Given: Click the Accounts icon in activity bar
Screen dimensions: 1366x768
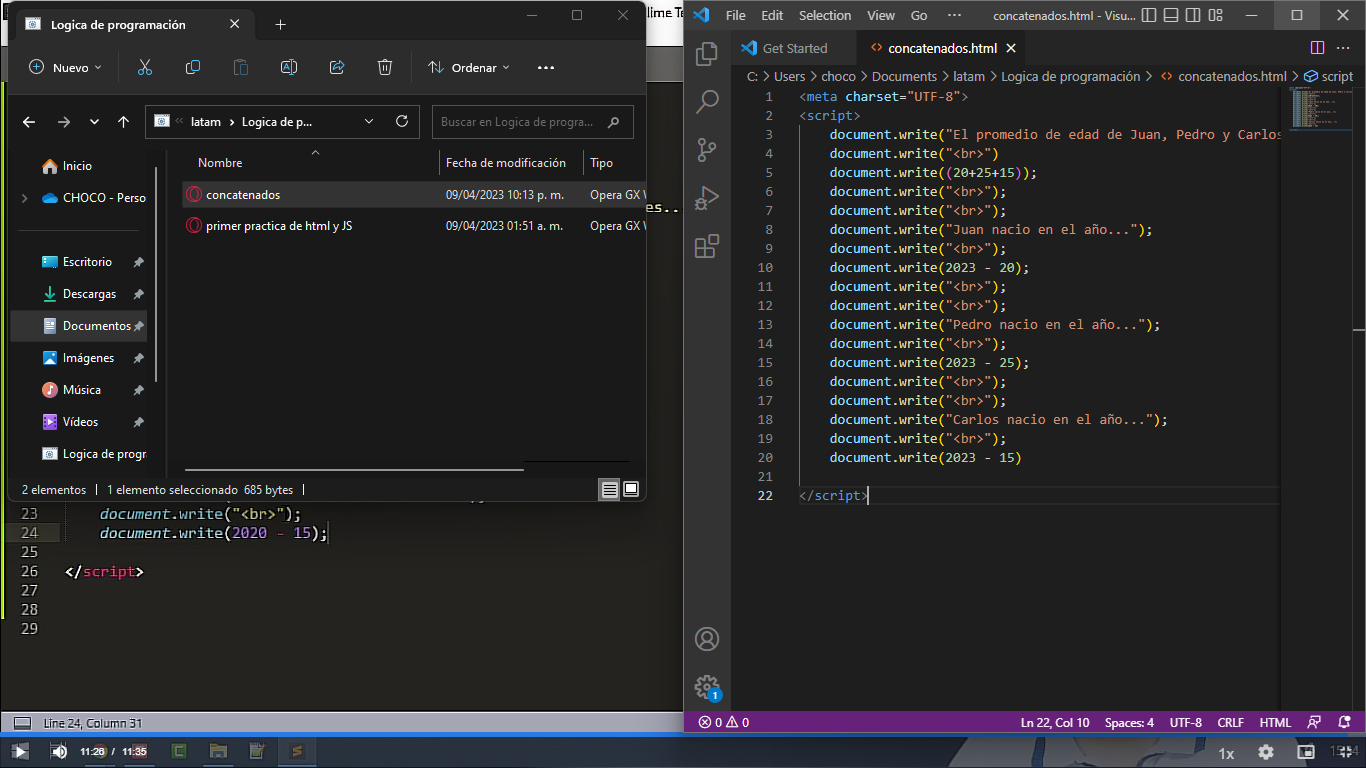Looking at the screenshot, I should pos(707,639).
